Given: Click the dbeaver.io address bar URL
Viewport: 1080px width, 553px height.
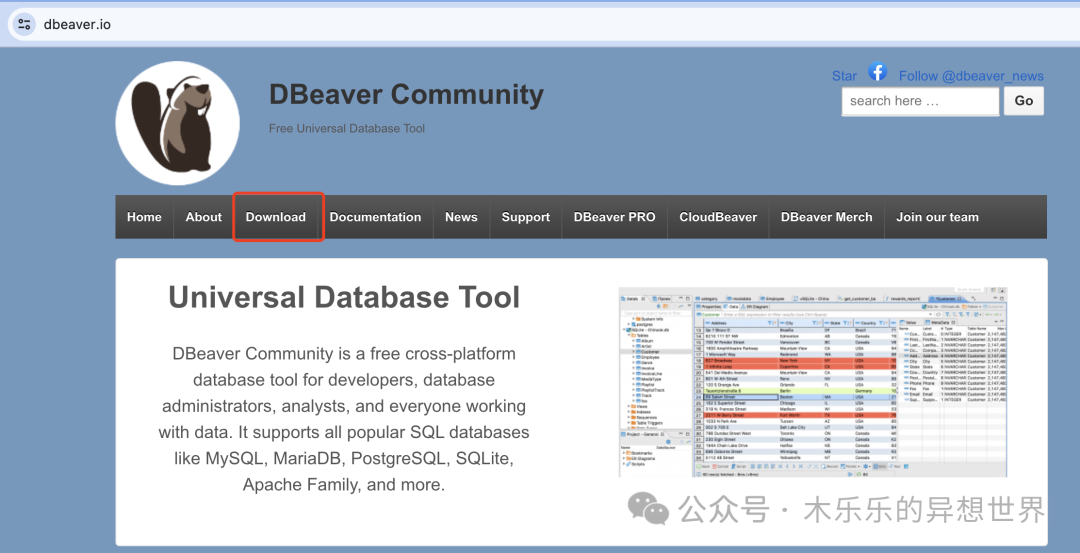Looking at the screenshot, I should coord(77,24).
